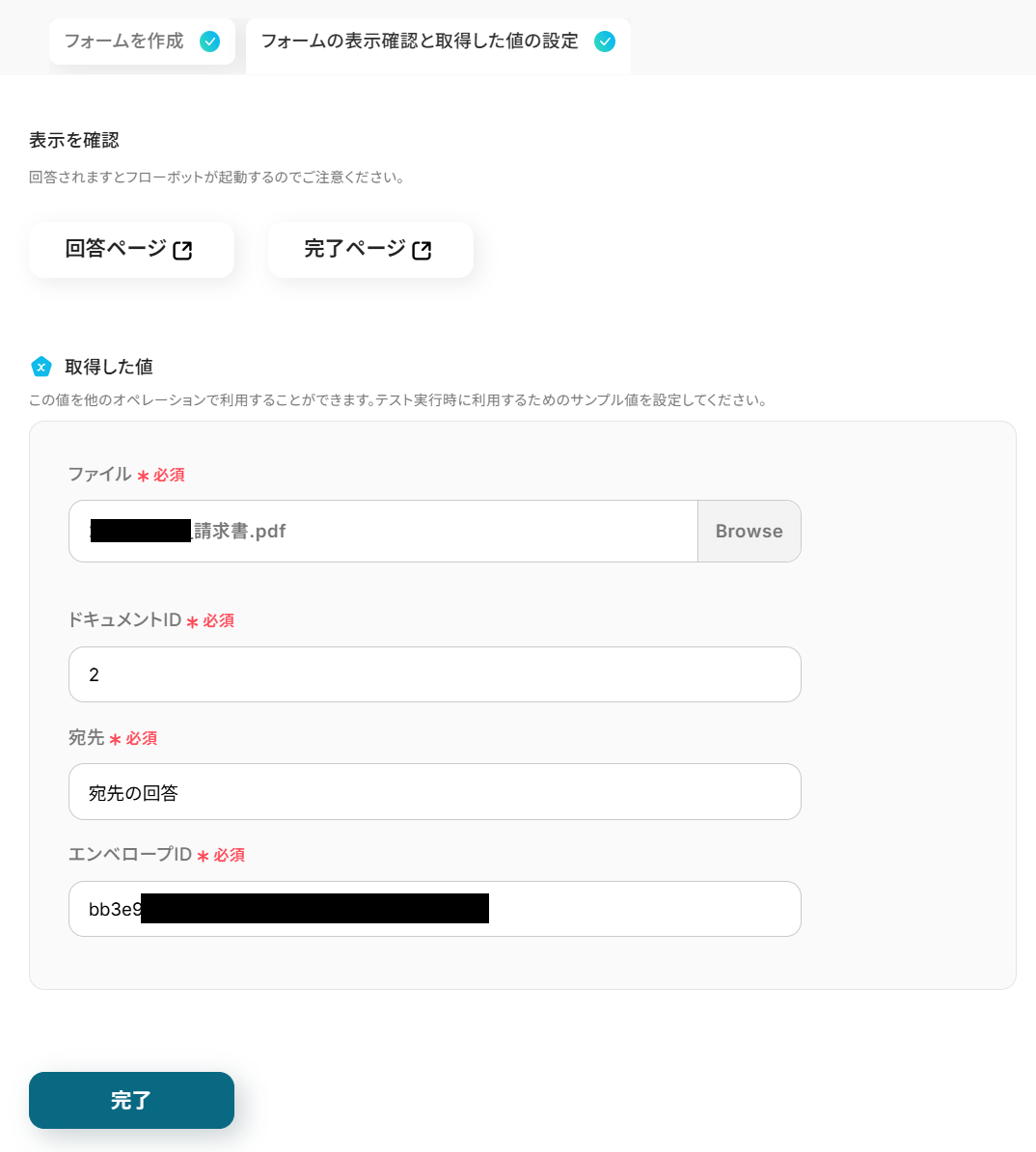Select the フォームの表示確認と取得した値の設定 tab
The image size is (1036, 1152).
tap(438, 44)
